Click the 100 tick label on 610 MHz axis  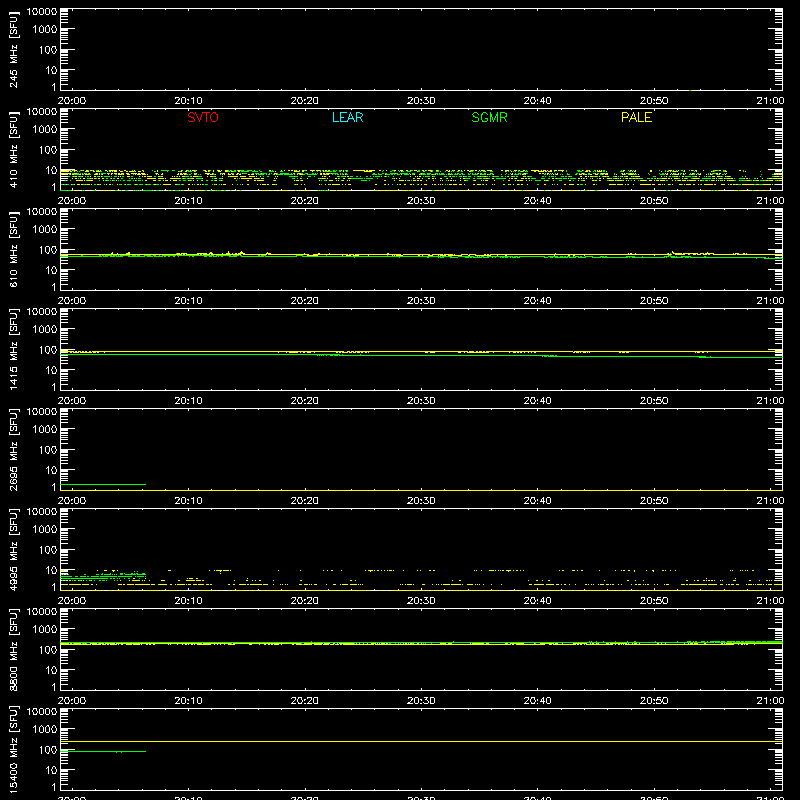click(48, 249)
